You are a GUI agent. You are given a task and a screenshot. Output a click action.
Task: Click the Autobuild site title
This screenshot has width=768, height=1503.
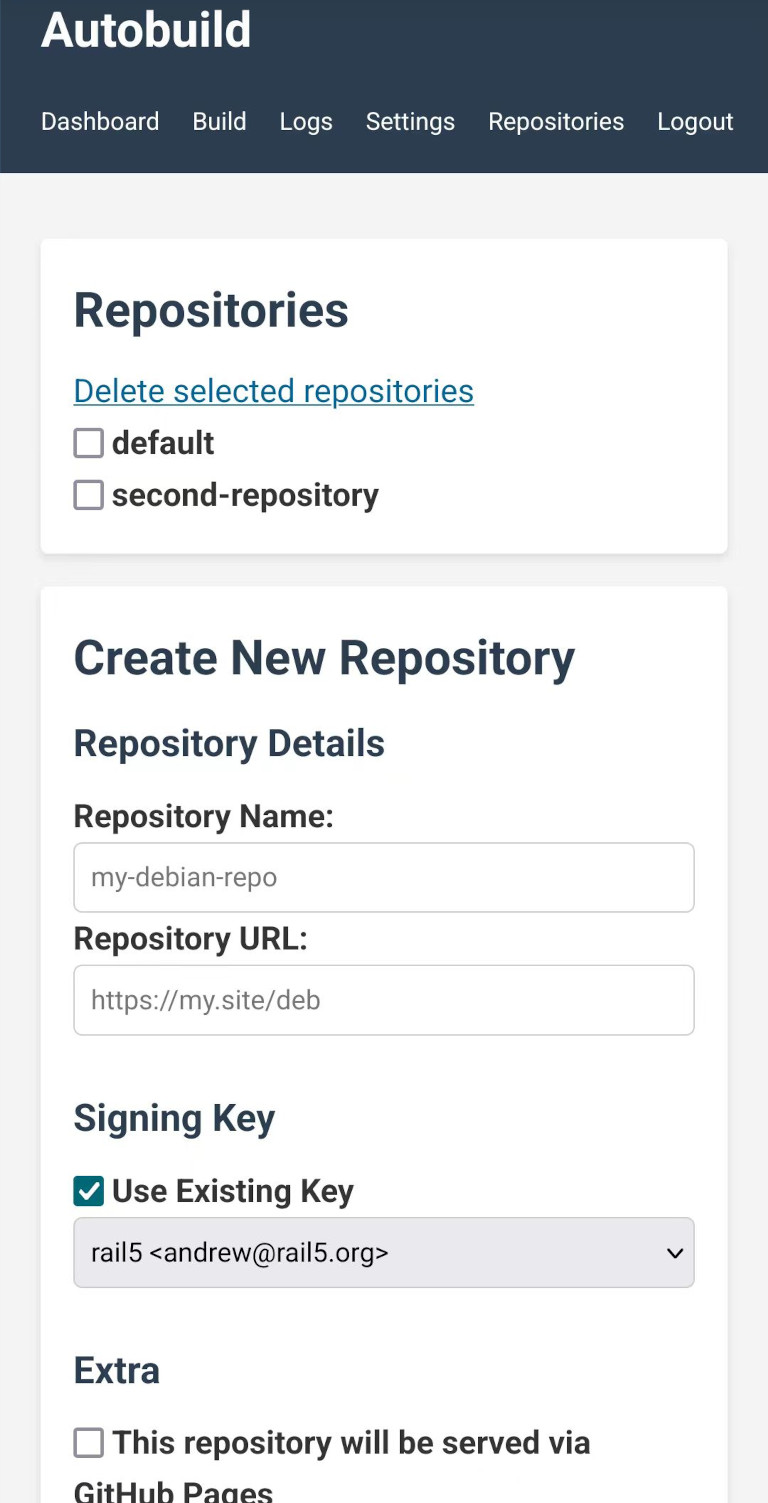(146, 30)
